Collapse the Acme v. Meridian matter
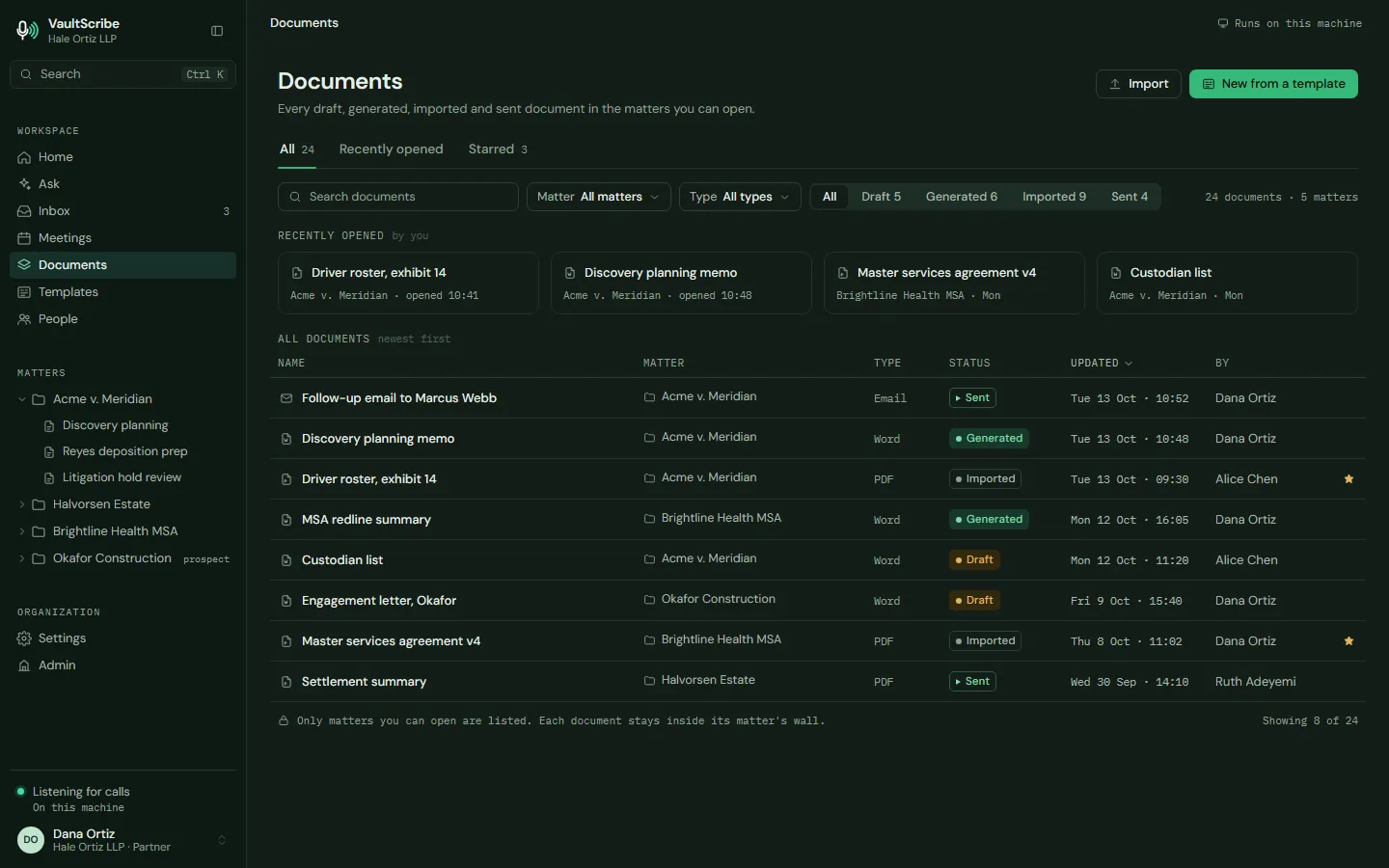 22,399
